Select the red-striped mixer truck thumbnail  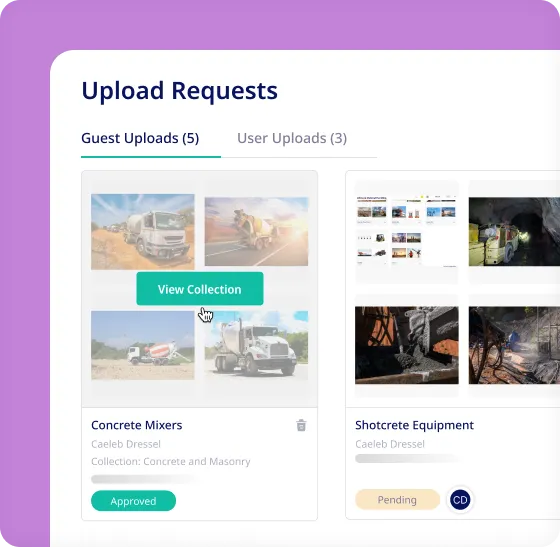pyautogui.click(x=143, y=345)
